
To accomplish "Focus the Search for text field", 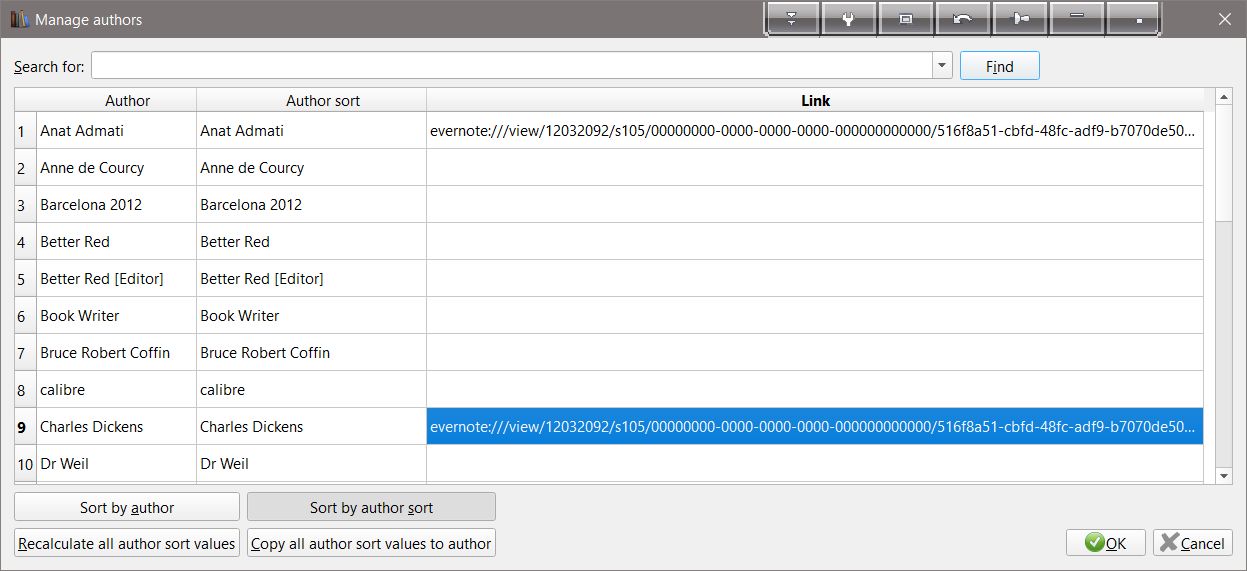I will coord(512,66).
